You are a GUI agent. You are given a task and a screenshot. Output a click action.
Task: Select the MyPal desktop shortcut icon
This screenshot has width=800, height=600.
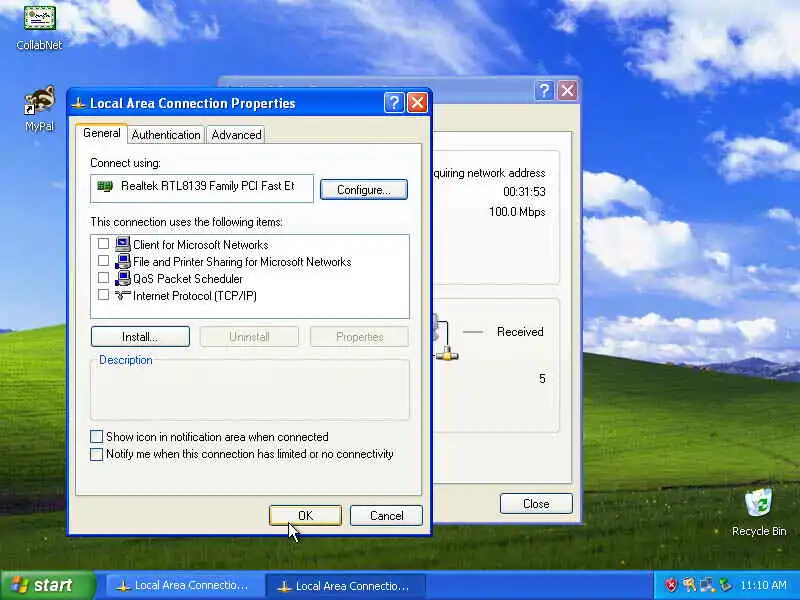40,100
